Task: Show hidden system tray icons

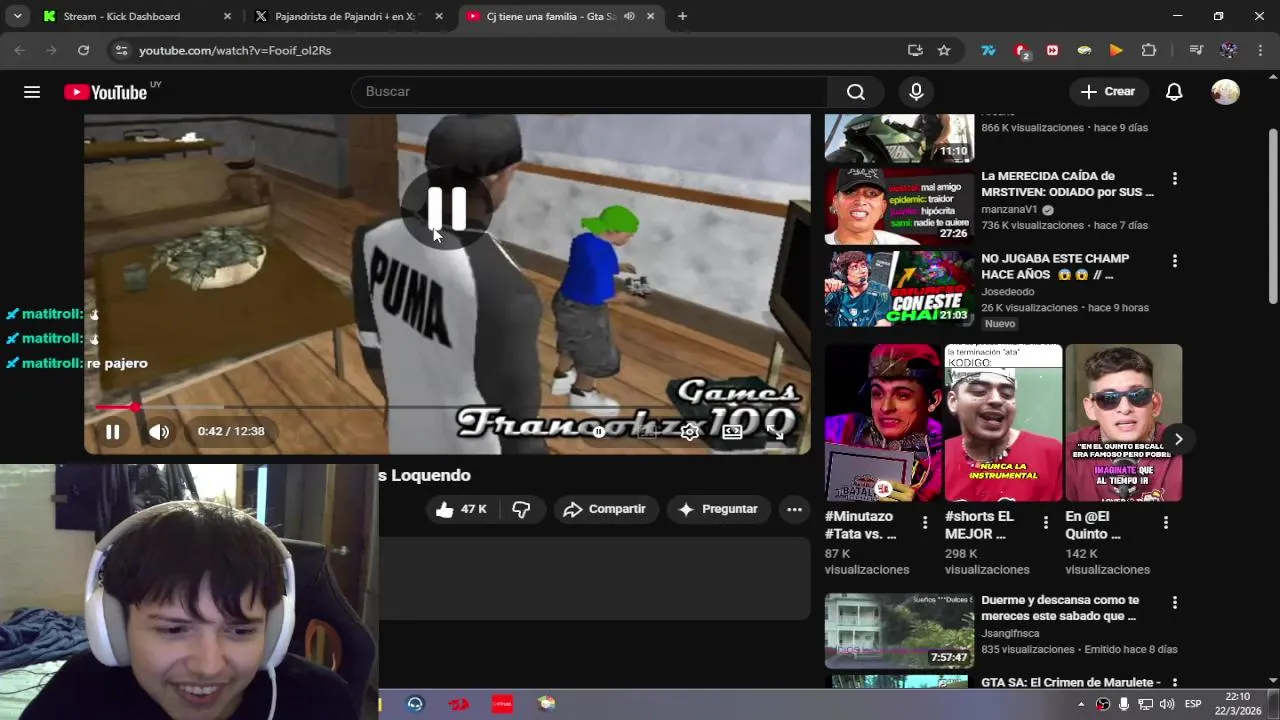Action: pyautogui.click(x=1081, y=704)
